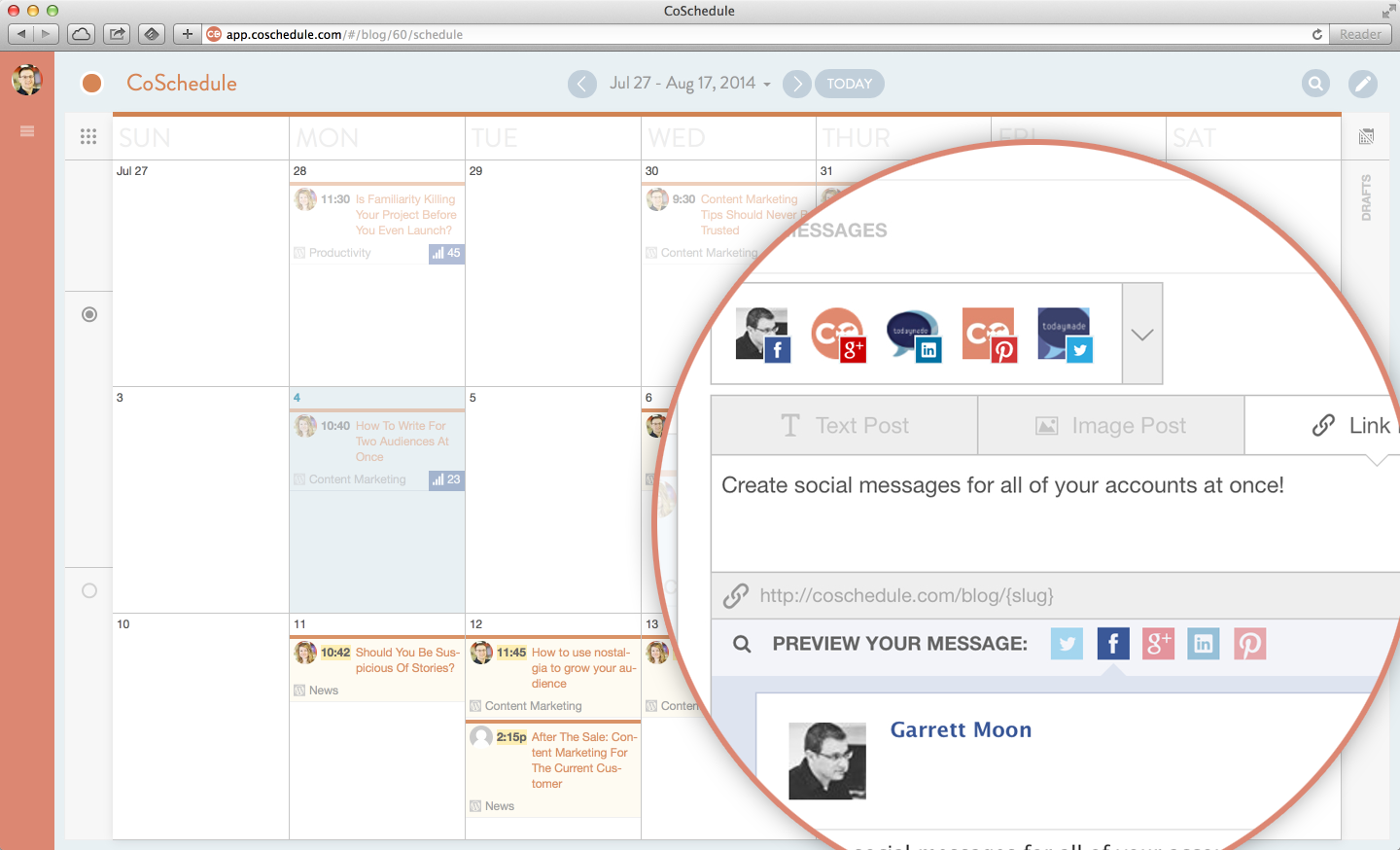Open the grid view icon beside SUN
The width and height of the screenshot is (1400, 850).
88,137
